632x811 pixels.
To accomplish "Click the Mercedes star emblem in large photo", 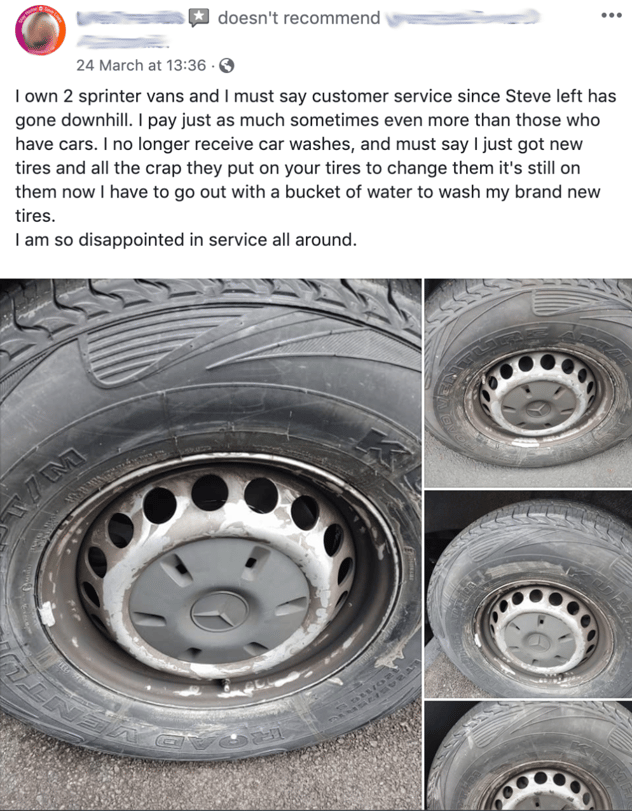I will [220, 611].
